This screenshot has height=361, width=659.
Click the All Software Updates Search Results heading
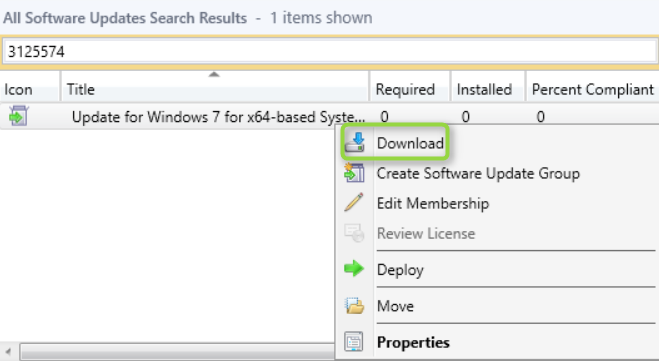point(125,18)
